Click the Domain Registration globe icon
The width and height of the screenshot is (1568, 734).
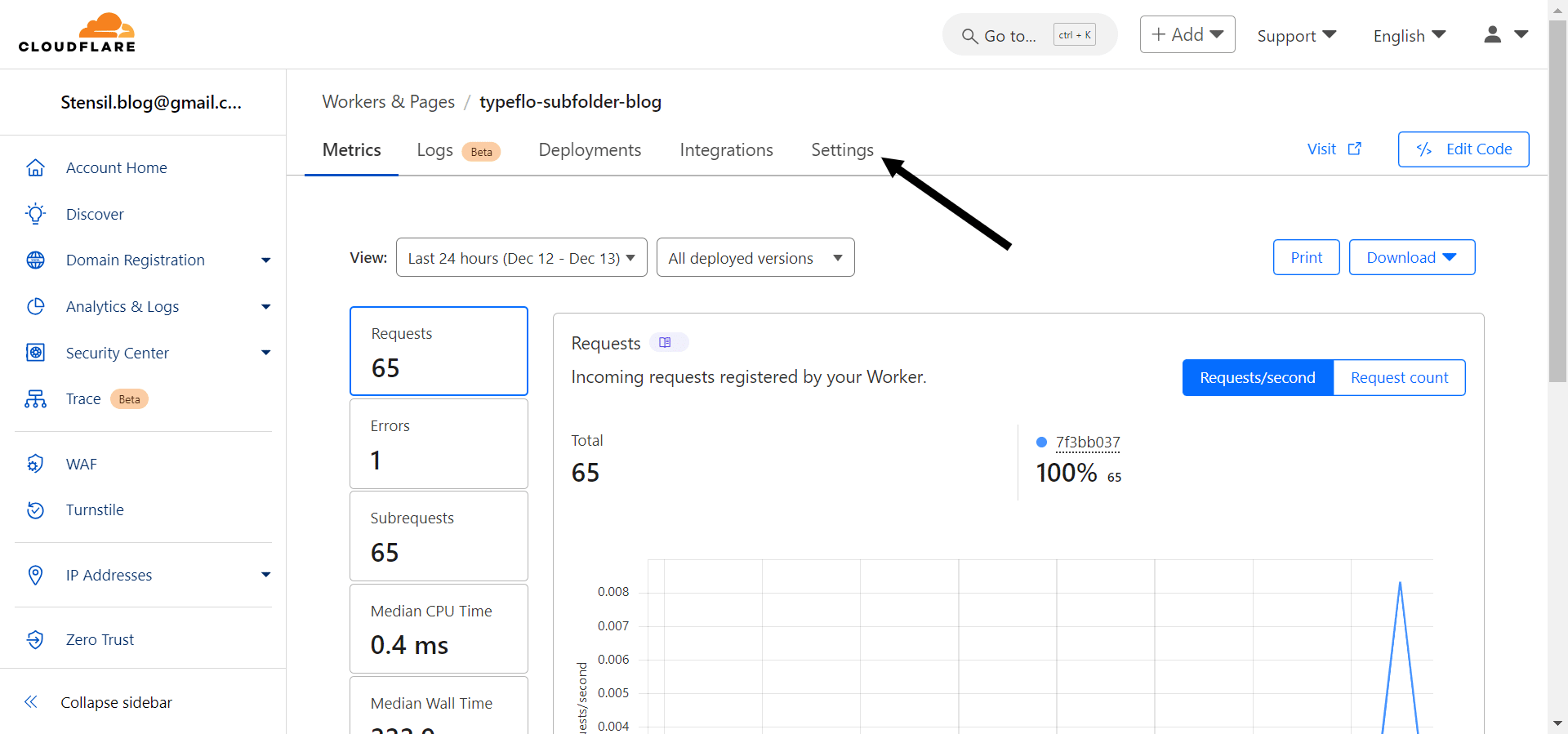pos(35,260)
